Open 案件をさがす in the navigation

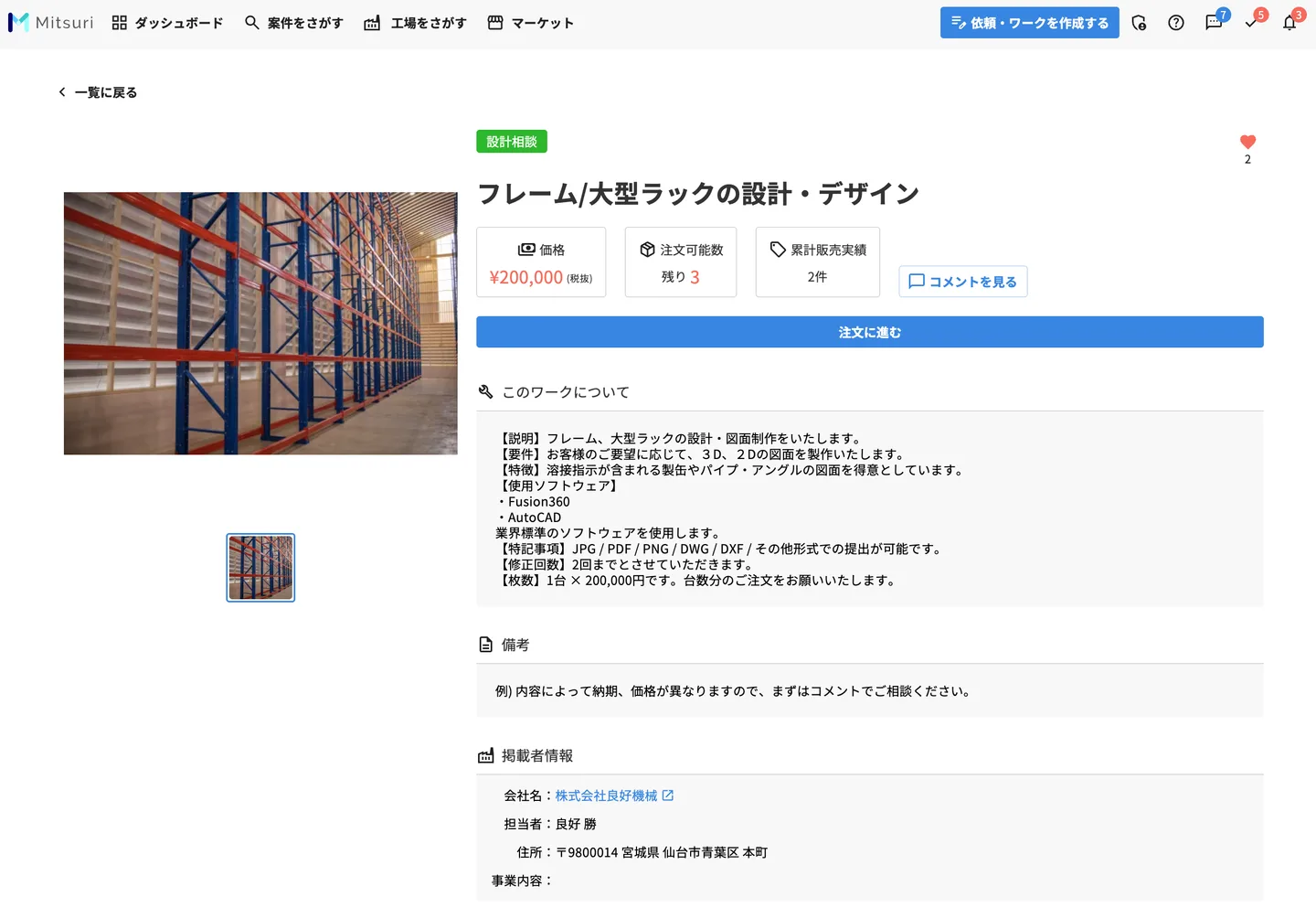(294, 23)
